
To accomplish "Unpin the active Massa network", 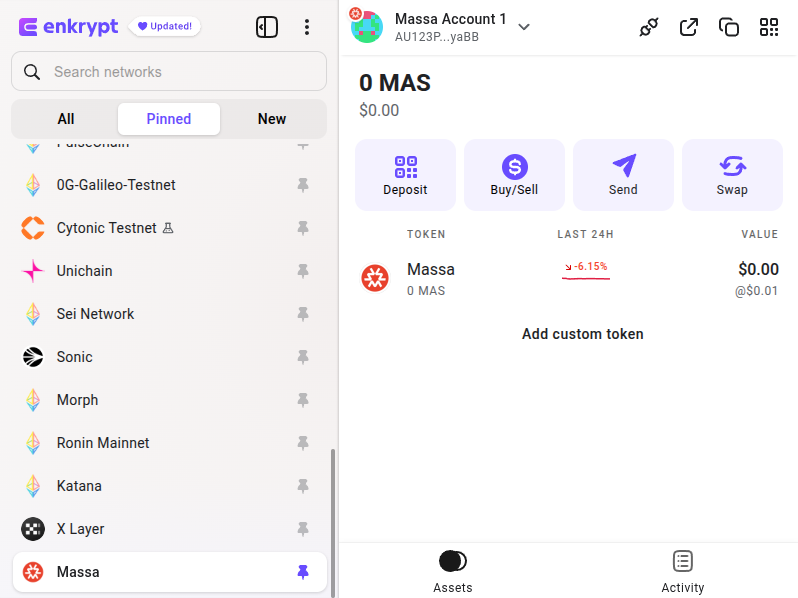I will click(303, 572).
